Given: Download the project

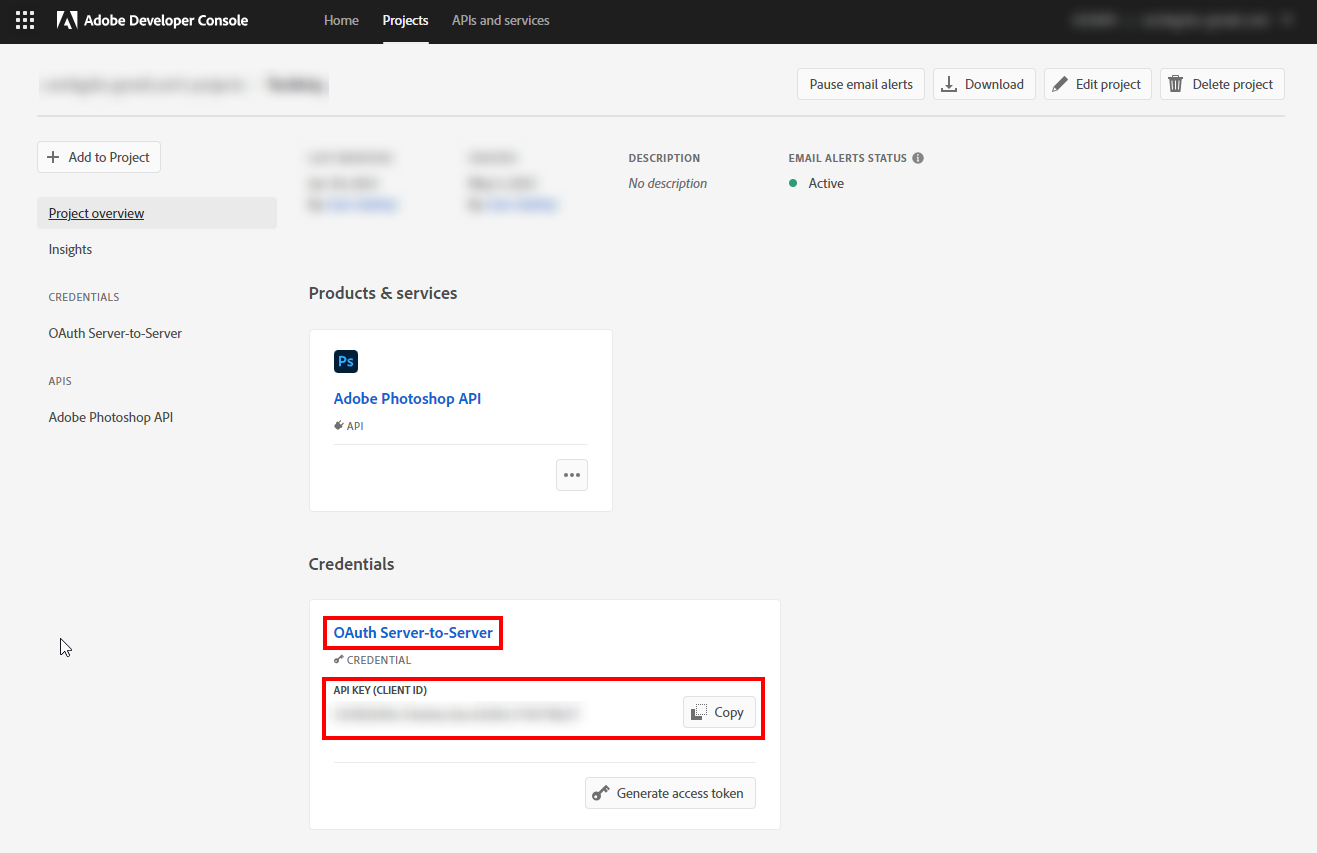Looking at the screenshot, I should coord(984,84).
